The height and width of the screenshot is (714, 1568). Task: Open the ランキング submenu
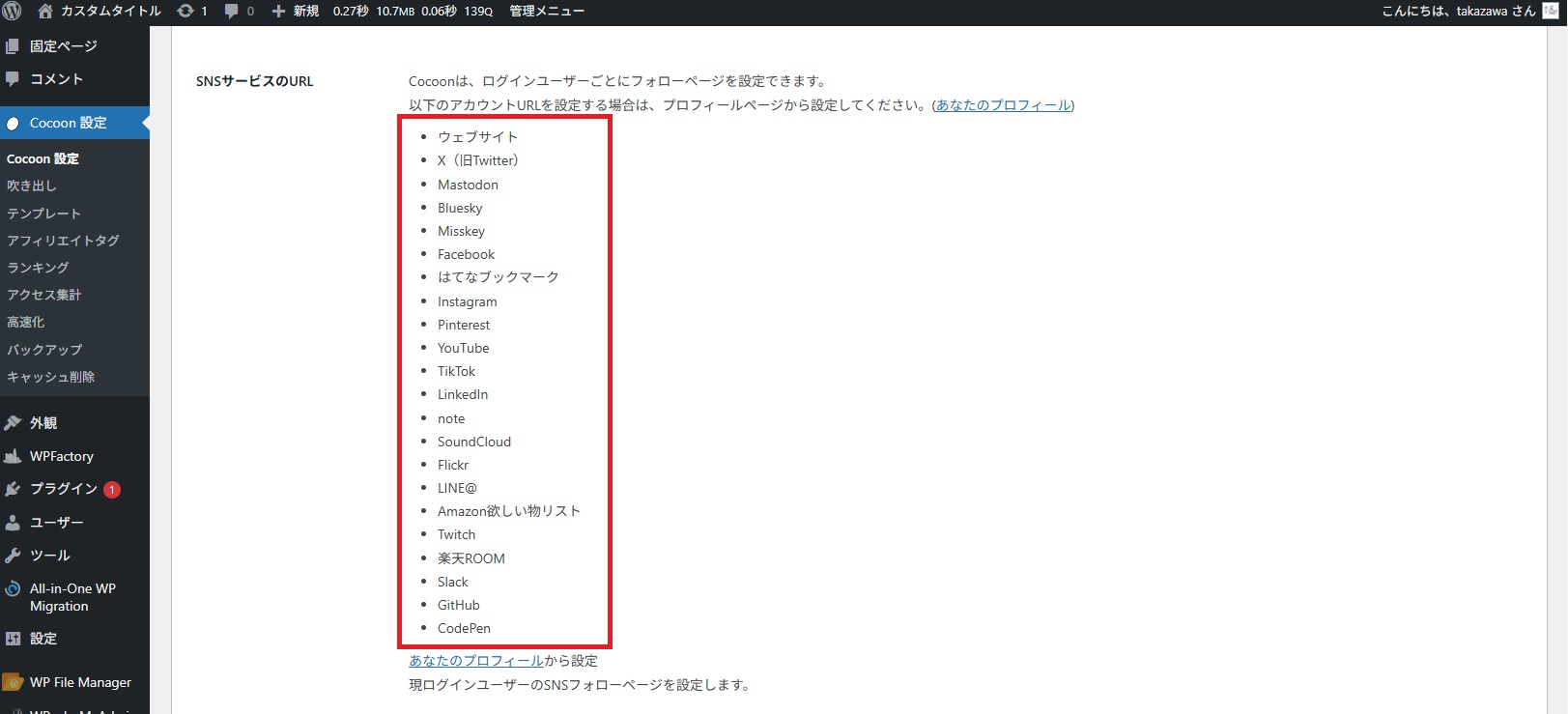tap(38, 268)
